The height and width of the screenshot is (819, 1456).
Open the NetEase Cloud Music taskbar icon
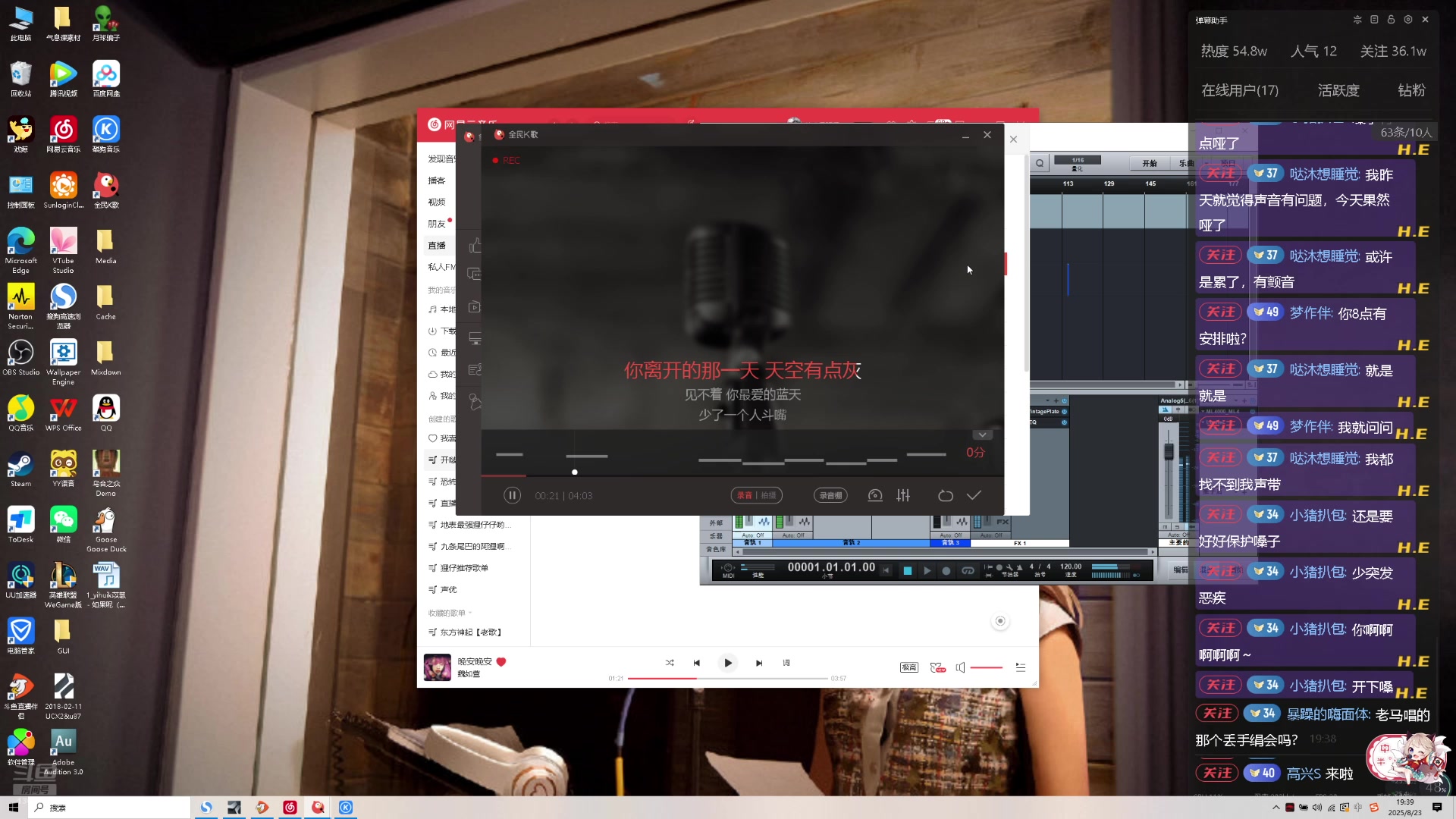[290, 808]
